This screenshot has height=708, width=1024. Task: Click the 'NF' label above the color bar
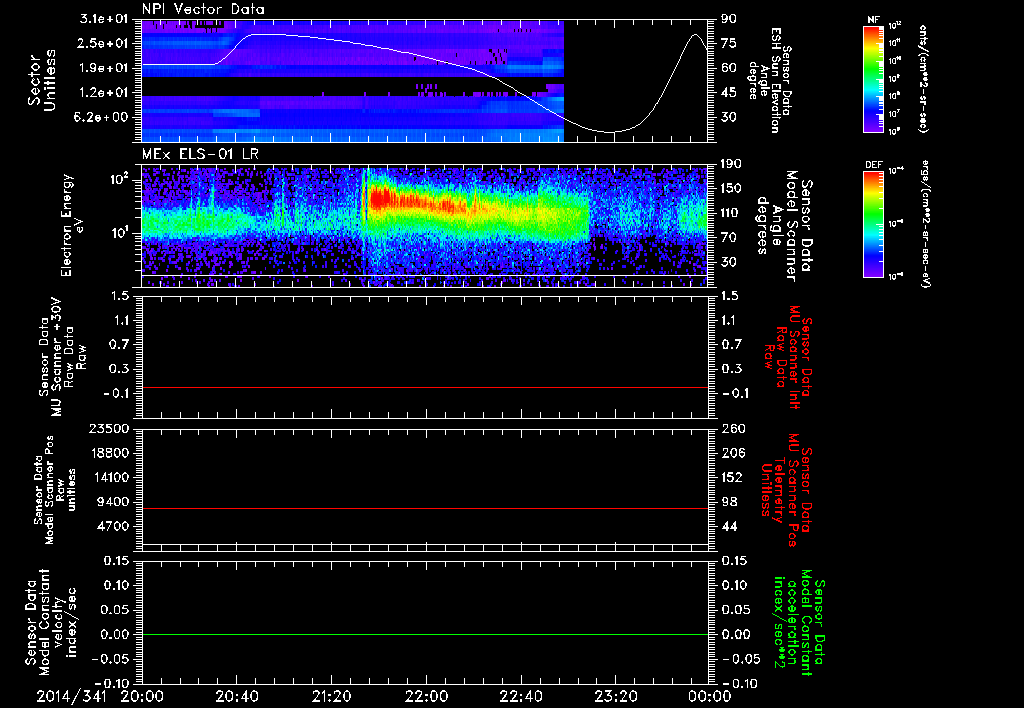coord(873,20)
